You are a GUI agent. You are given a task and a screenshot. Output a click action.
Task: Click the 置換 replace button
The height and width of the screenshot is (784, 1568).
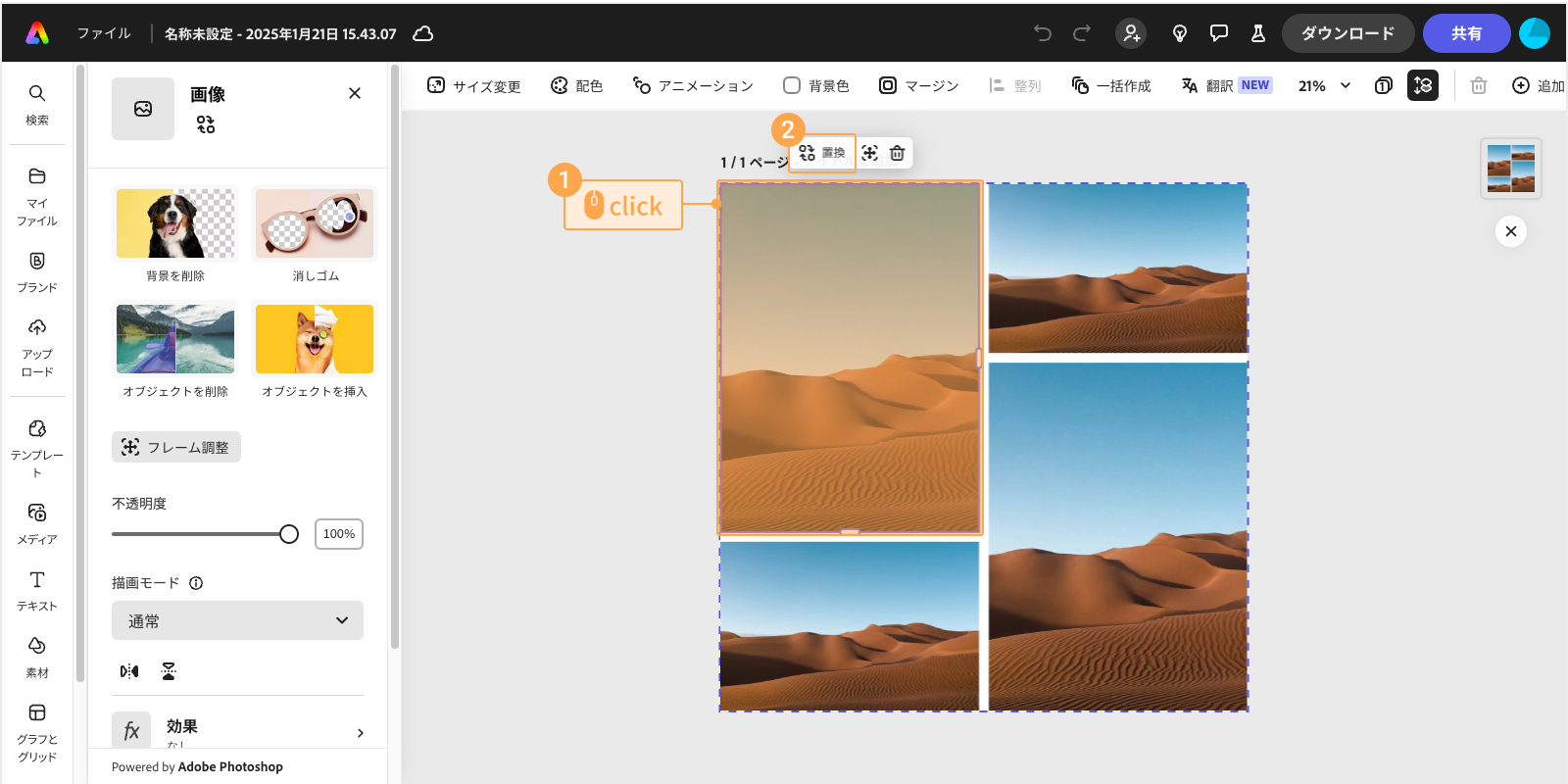(822, 153)
